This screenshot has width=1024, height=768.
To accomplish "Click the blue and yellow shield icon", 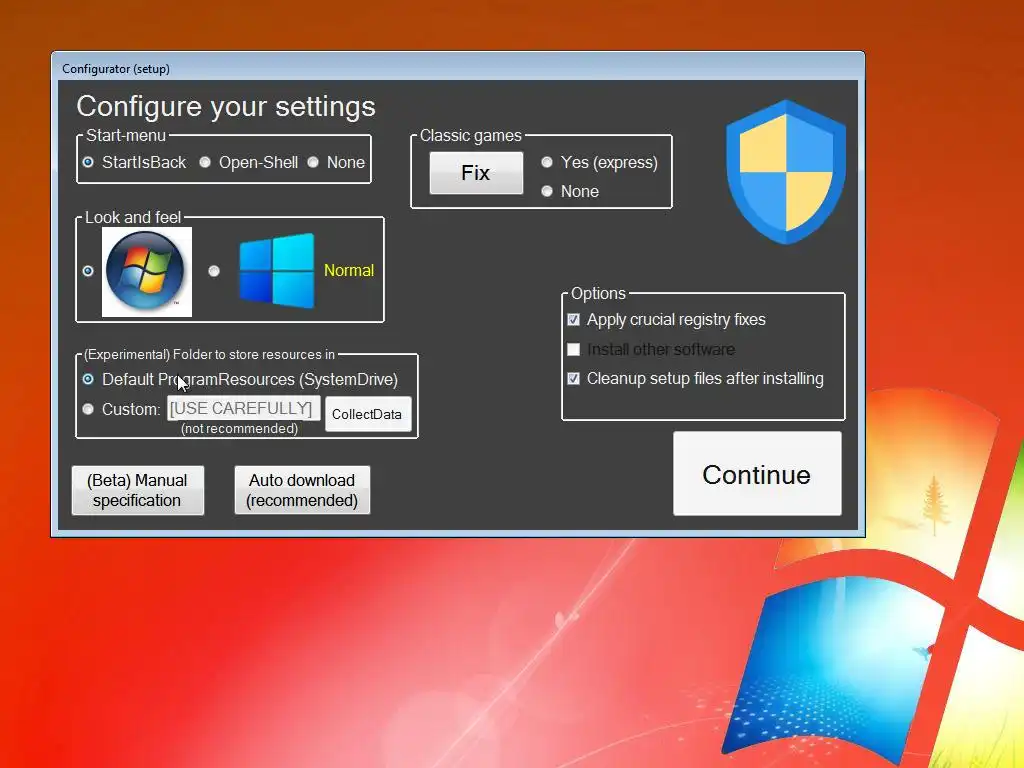I will (x=786, y=172).
